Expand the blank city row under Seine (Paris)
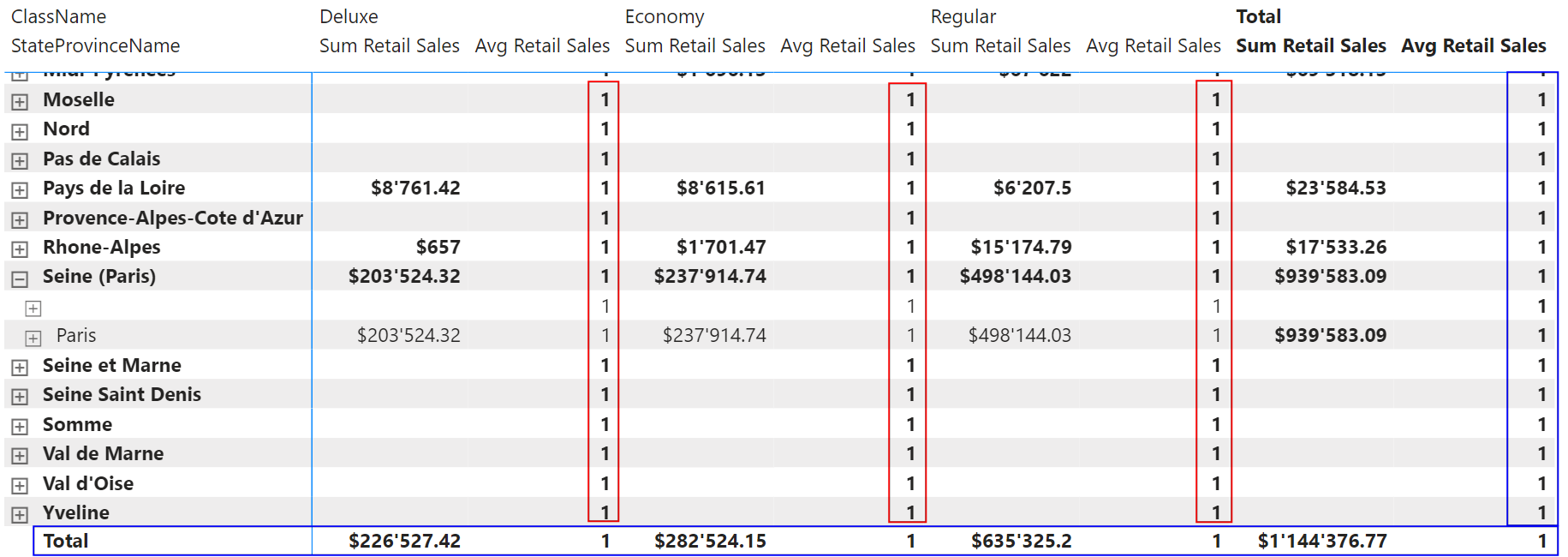Viewport: 1568px width, 557px height. 33,308
